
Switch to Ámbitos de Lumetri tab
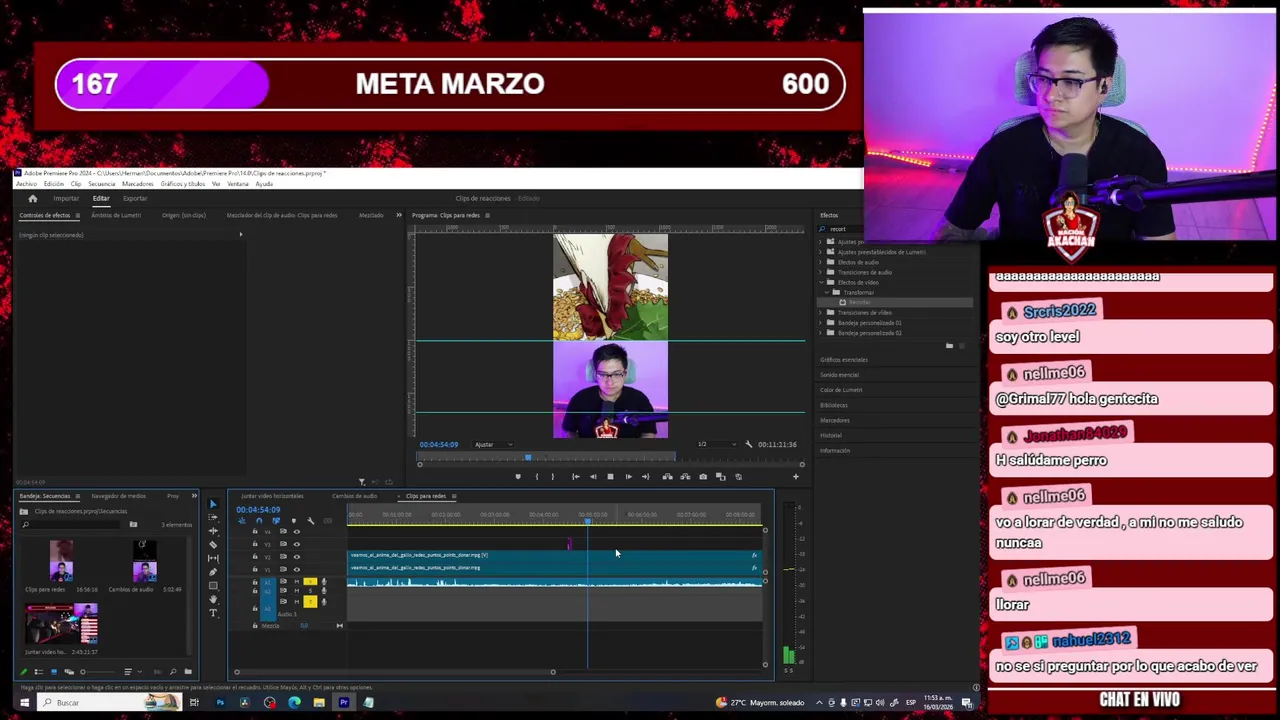(116, 215)
